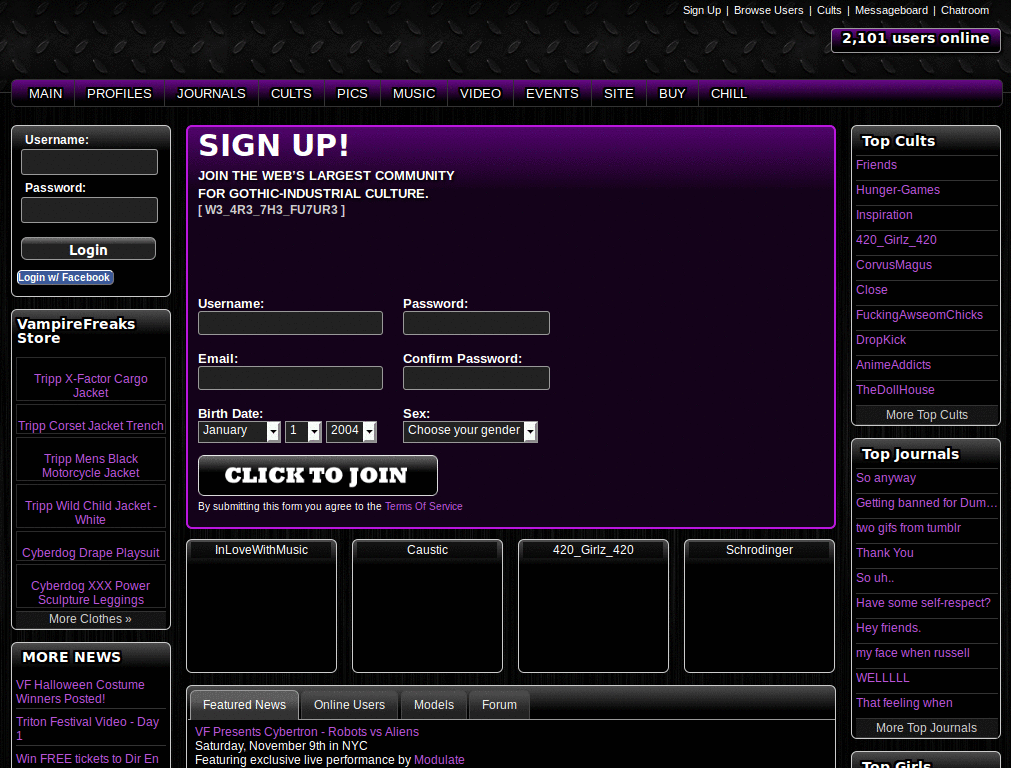Viewport: 1024px width, 768px height.
Task: Click More Top Journals
Action: 927,728
